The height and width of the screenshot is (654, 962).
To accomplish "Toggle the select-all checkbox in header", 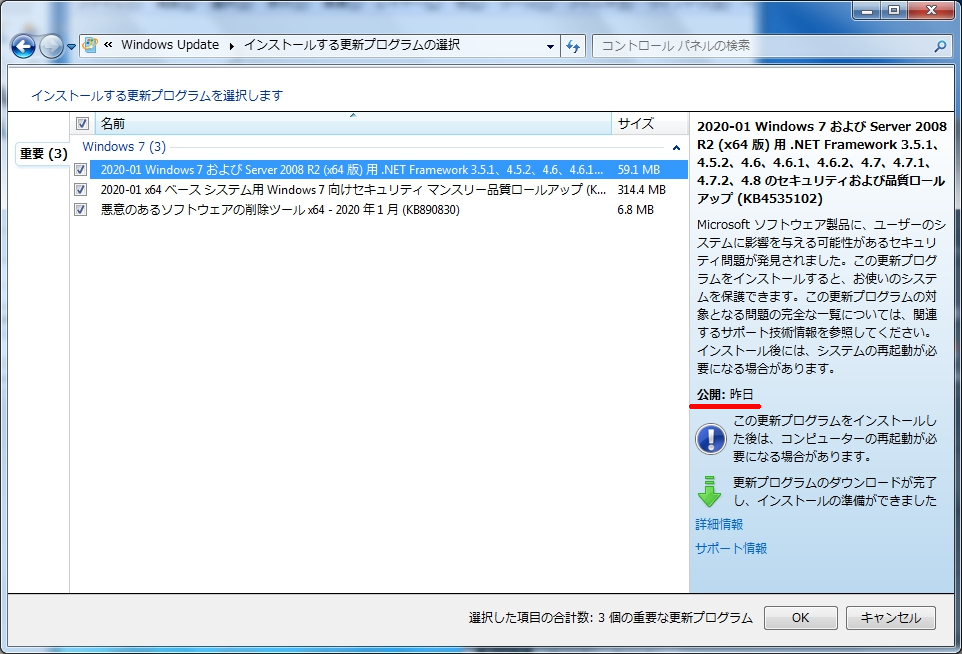I will pos(82,124).
